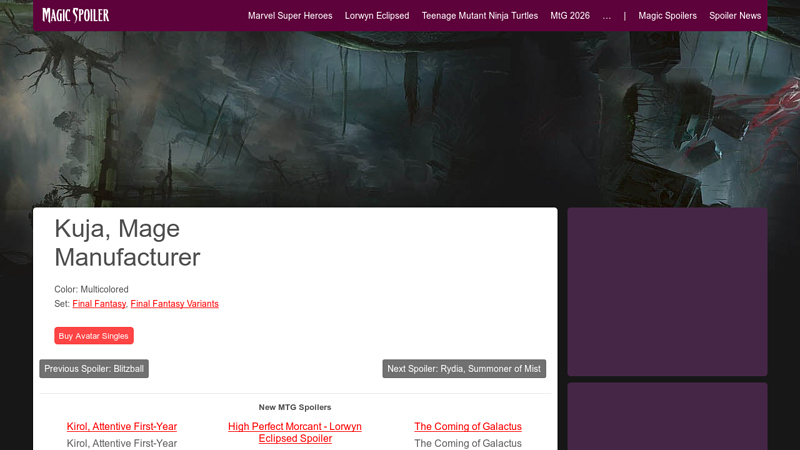This screenshot has width=800, height=450.
Task: Open the Marvel Super Heroes menu
Action: tap(290, 16)
